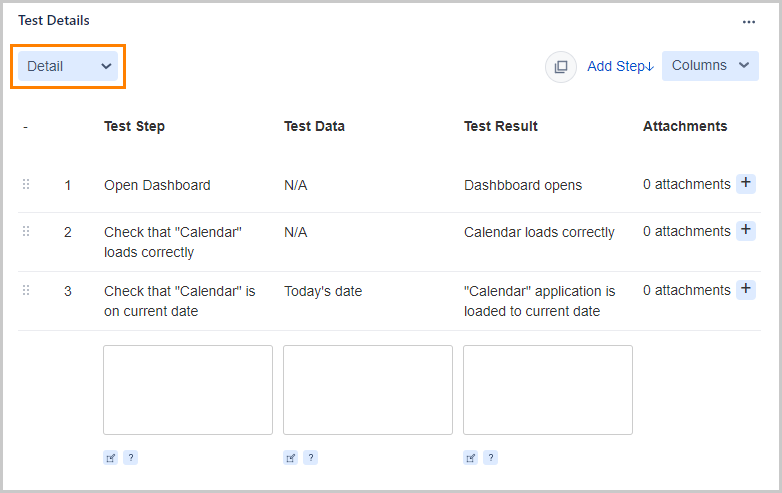Click the Add Step link

click(x=620, y=66)
